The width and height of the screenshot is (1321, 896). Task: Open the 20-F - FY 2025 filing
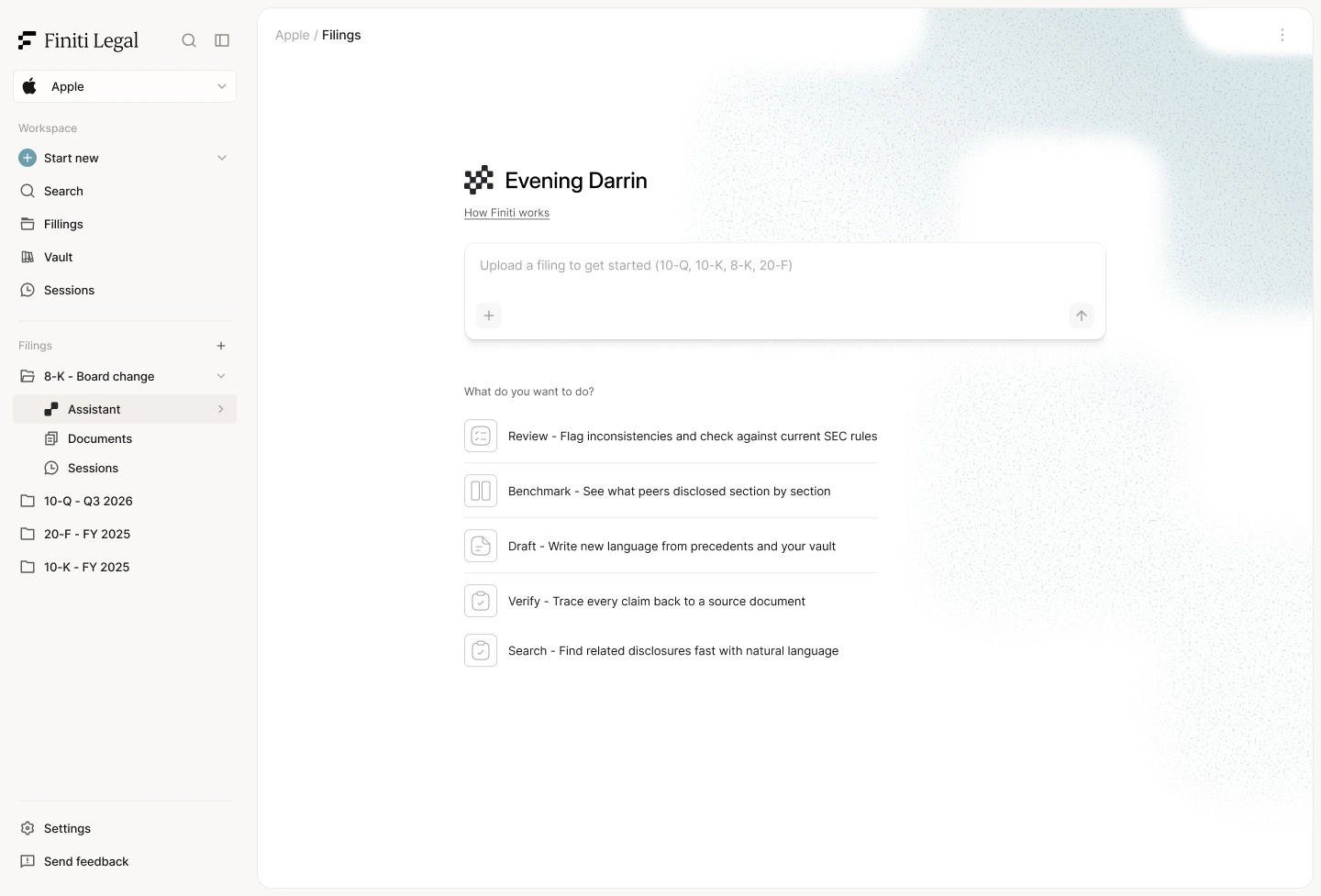(x=125, y=534)
